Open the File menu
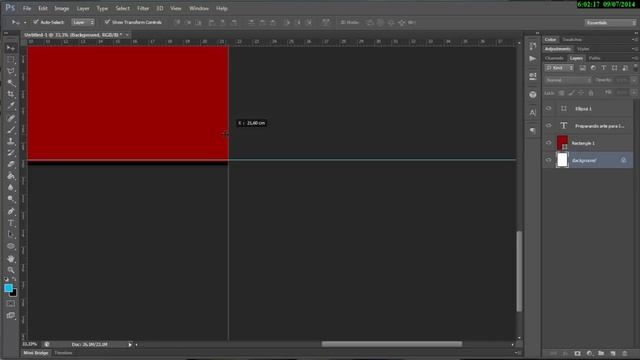Screen dimensions: 640x360 (x=27, y=8)
